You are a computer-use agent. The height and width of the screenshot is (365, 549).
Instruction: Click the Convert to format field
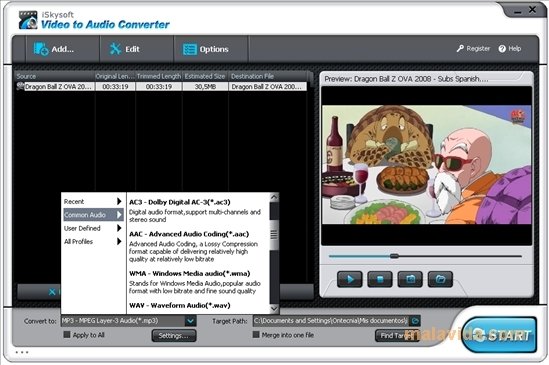coord(123,321)
